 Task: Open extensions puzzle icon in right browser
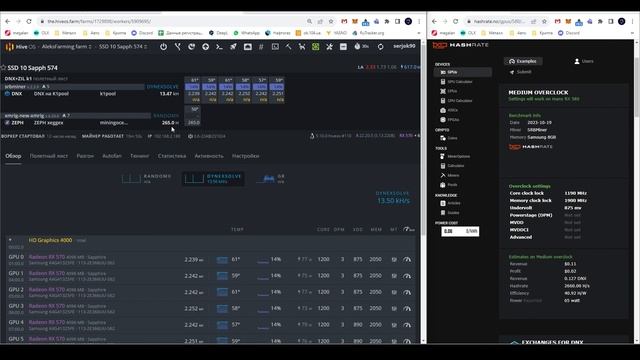600,21
